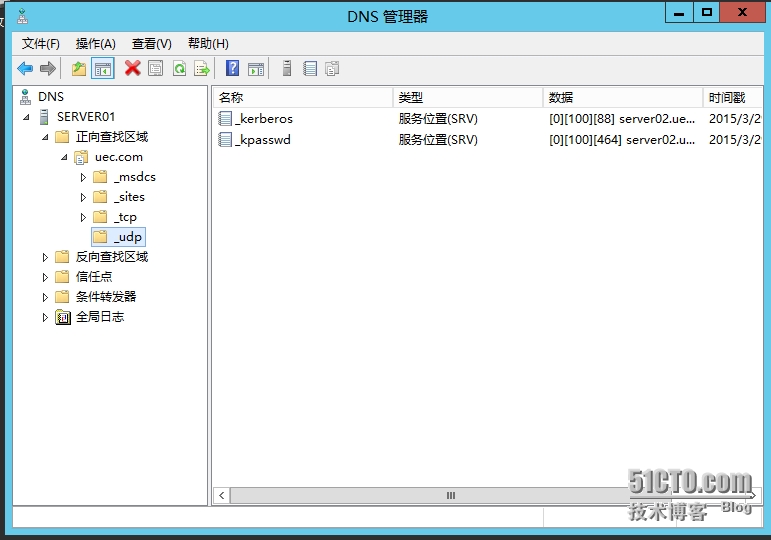Sort by the 数据 column header
771x540 pixels.
coord(623,97)
